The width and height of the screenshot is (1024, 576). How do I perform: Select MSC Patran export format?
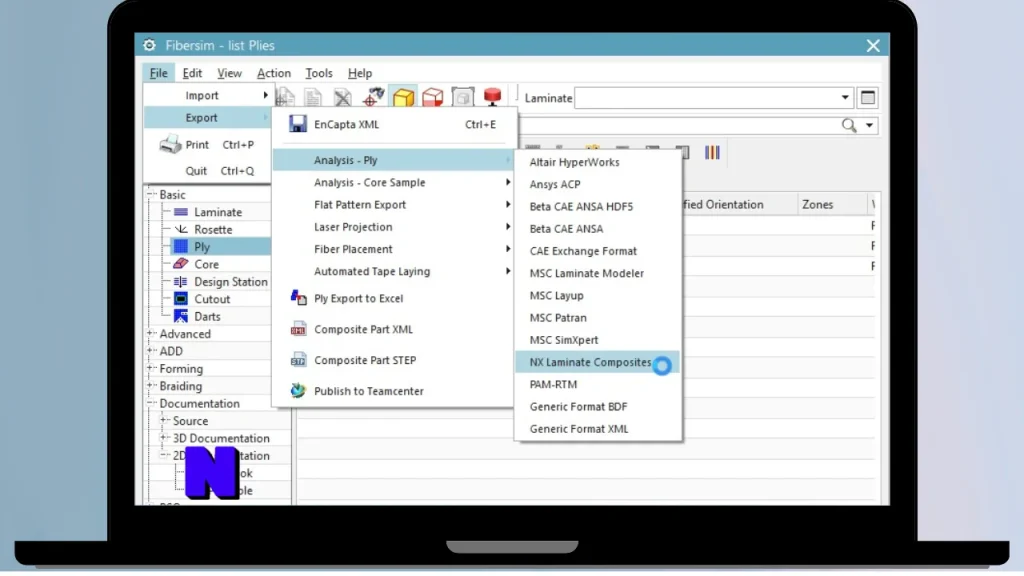point(598,317)
